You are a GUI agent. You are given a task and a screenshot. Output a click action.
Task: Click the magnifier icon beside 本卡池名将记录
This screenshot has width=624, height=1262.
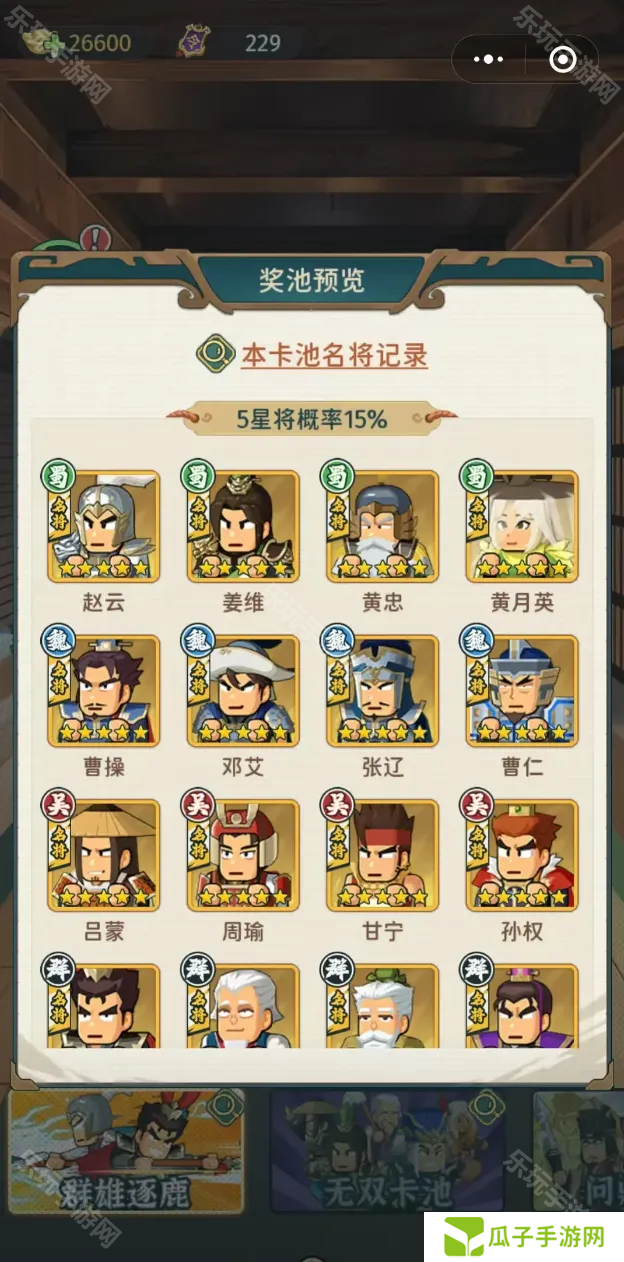(213, 354)
